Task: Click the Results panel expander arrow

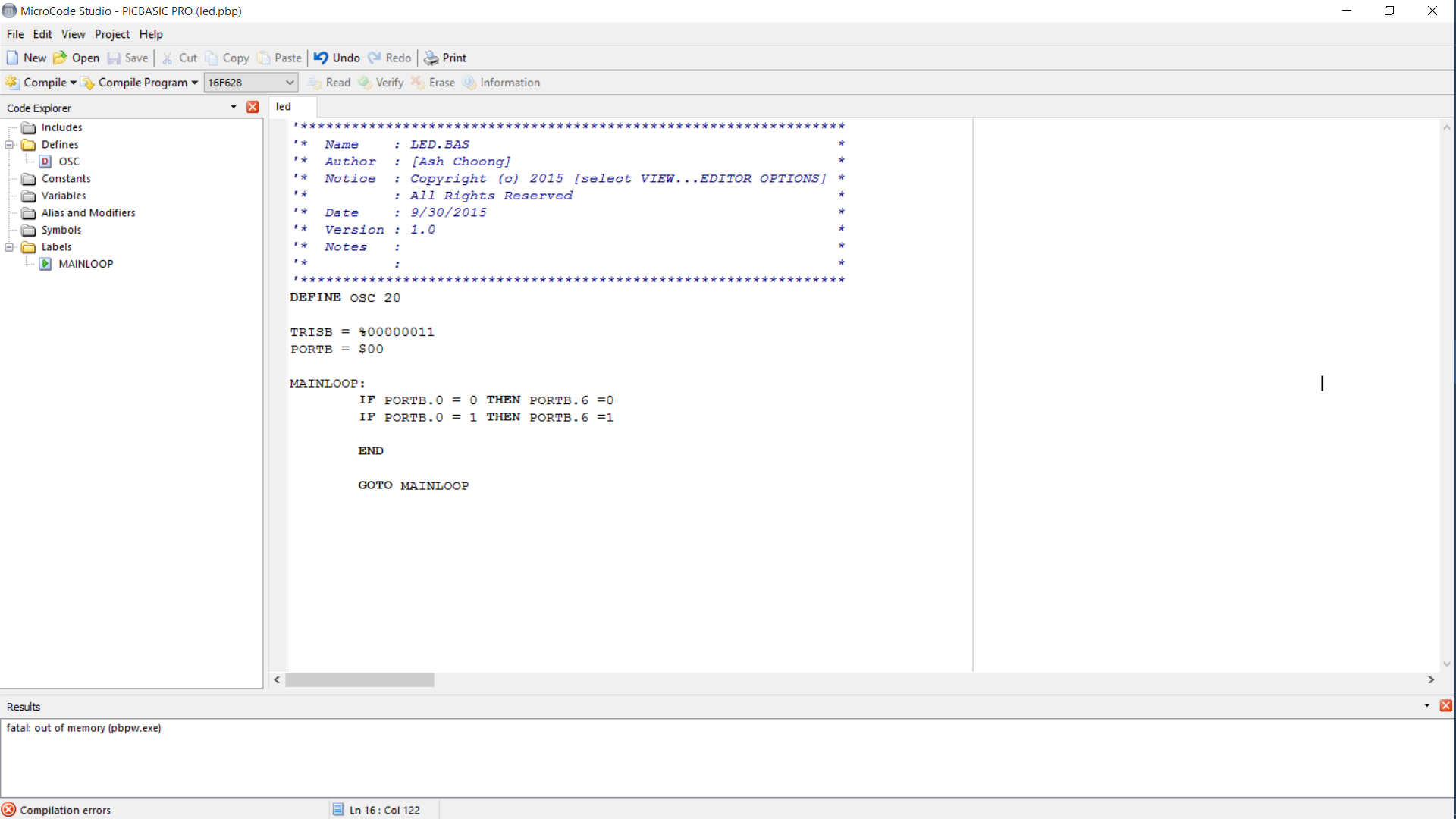Action: click(x=1427, y=706)
